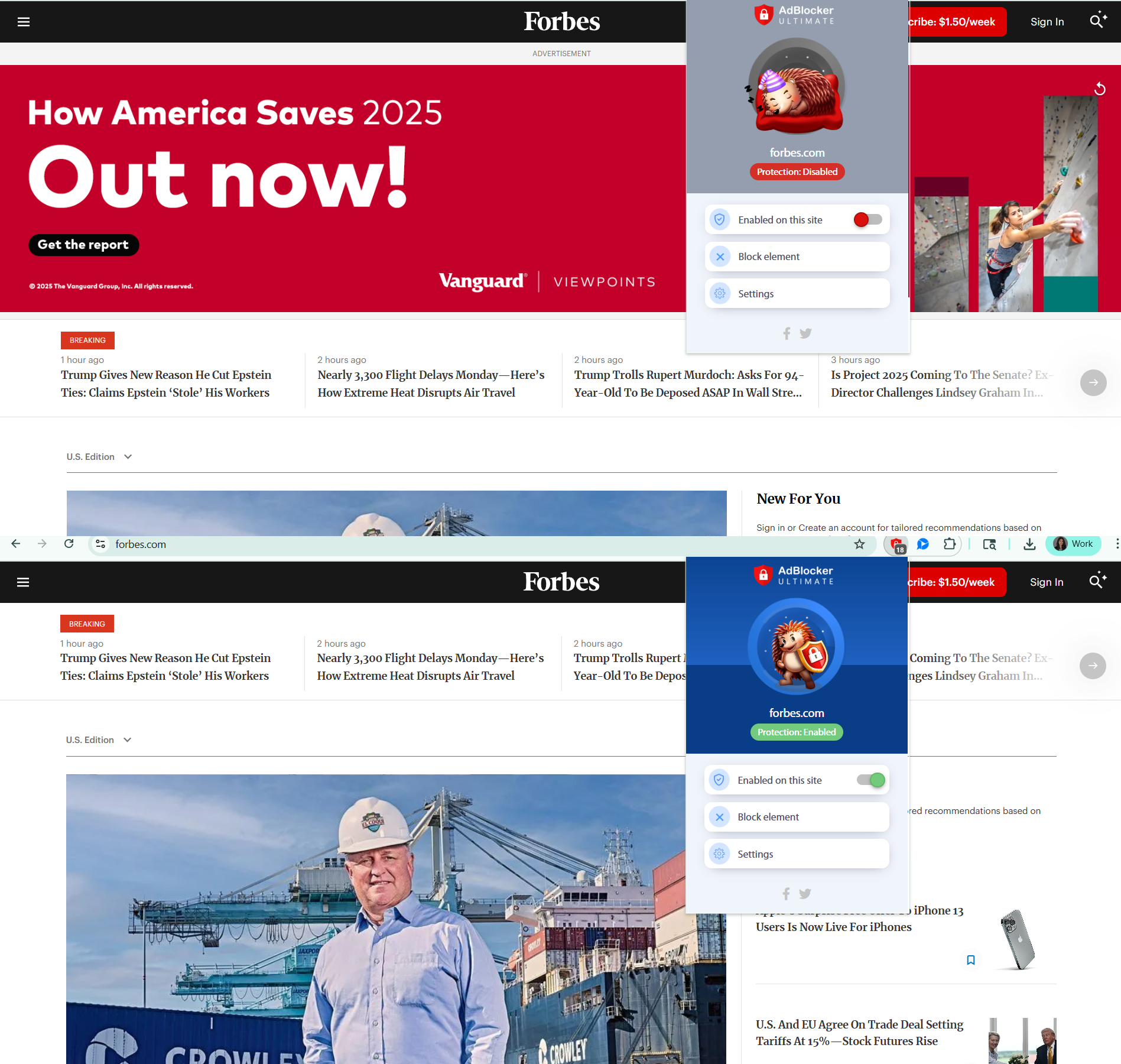1121x1064 pixels.
Task: Open Settings in the Protection Disabled popup
Action: (x=797, y=294)
